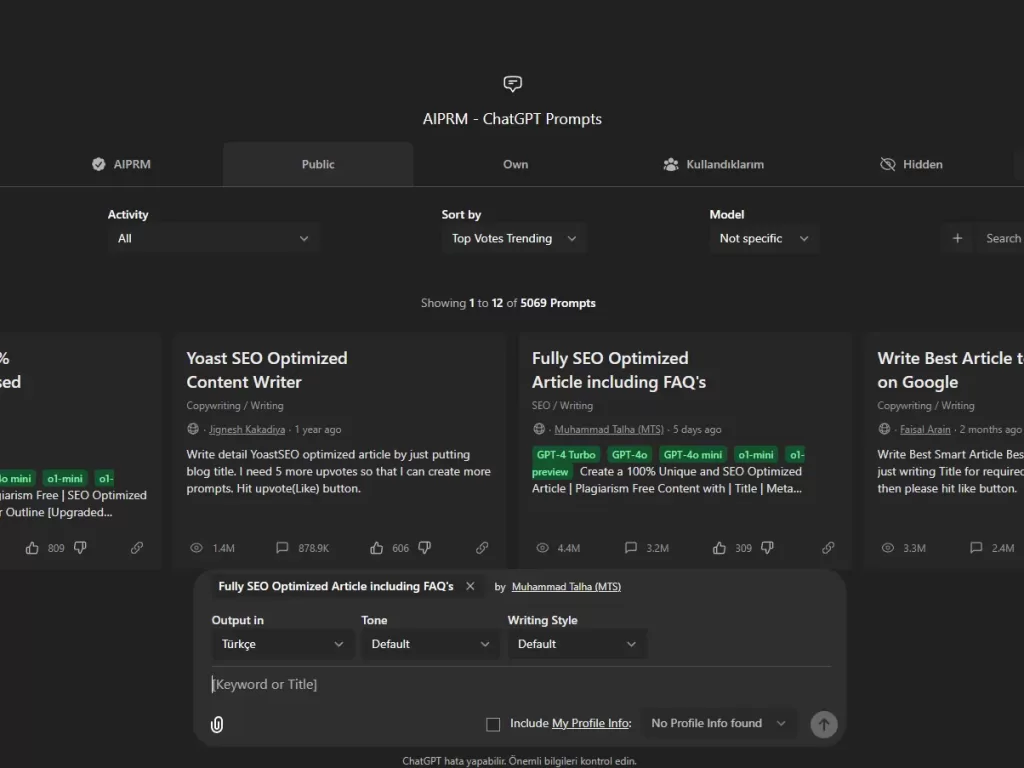
Task: Downvote the Yoast SEO Optimized Content Writer prompt
Action: click(424, 548)
